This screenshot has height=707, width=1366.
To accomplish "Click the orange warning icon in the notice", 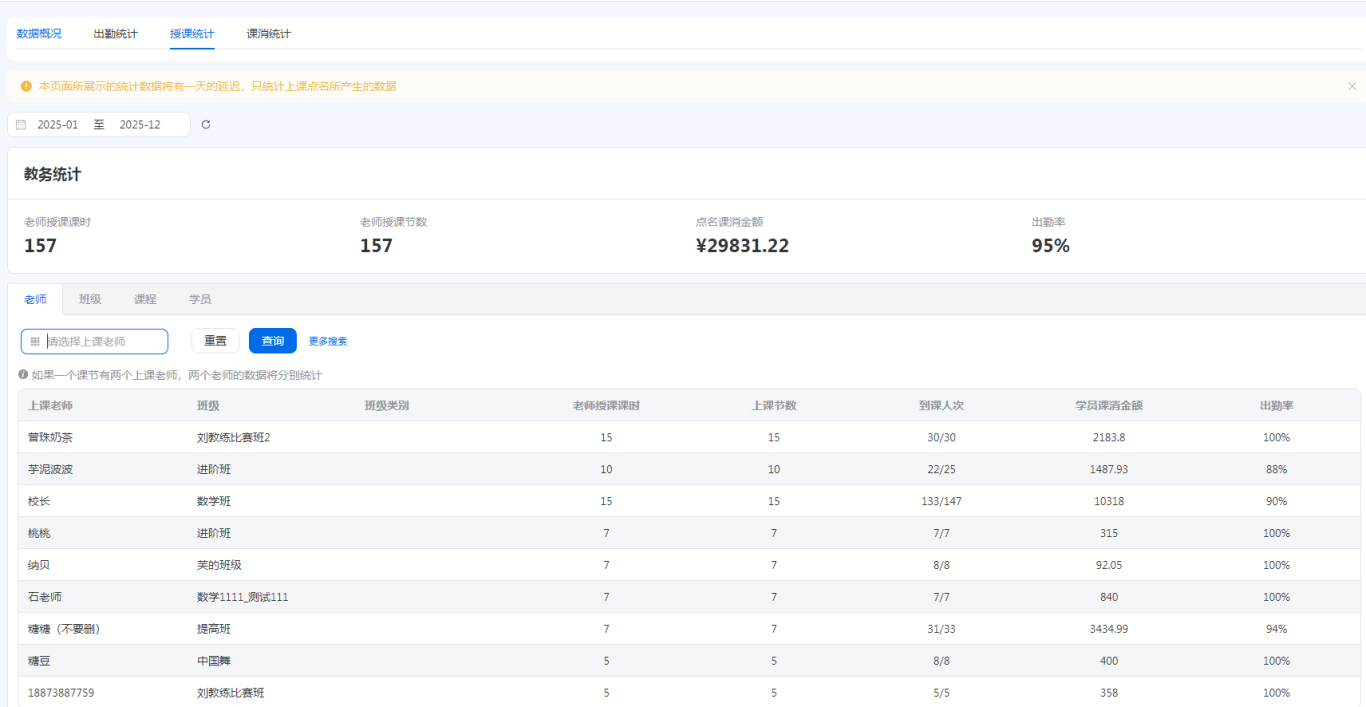I will 26,86.
